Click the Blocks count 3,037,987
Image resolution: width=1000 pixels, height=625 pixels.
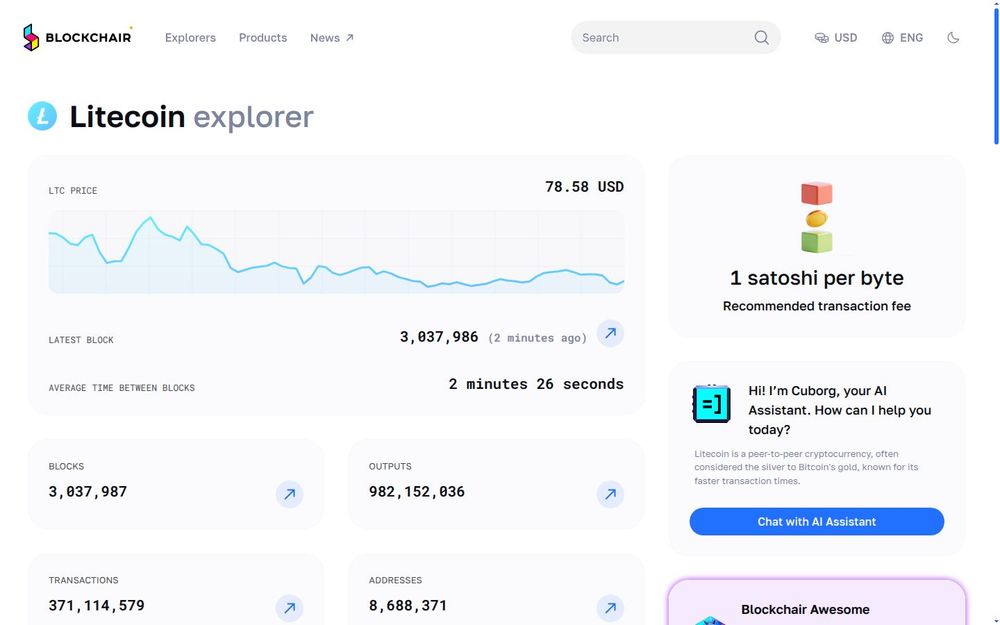88,492
